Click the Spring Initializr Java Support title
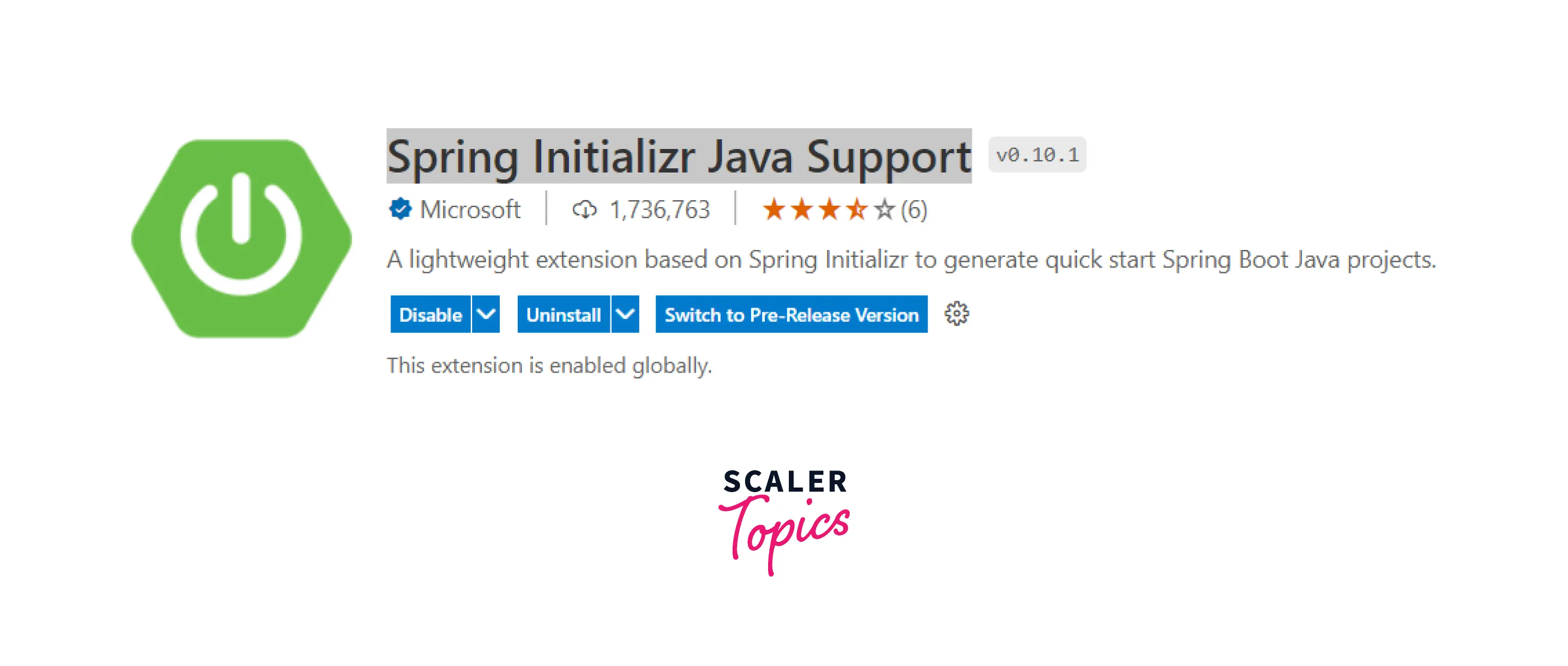 pyautogui.click(x=679, y=156)
